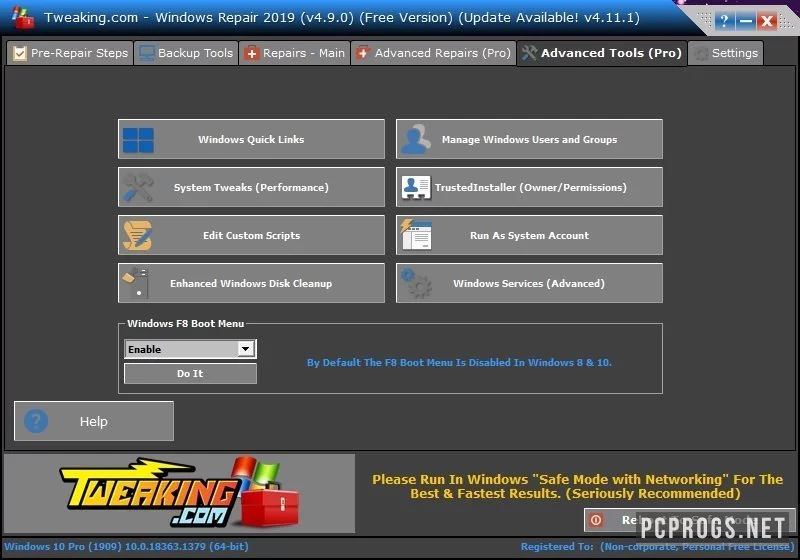Image resolution: width=800 pixels, height=560 pixels.
Task: Click Run As System Account
Action: click(x=529, y=235)
